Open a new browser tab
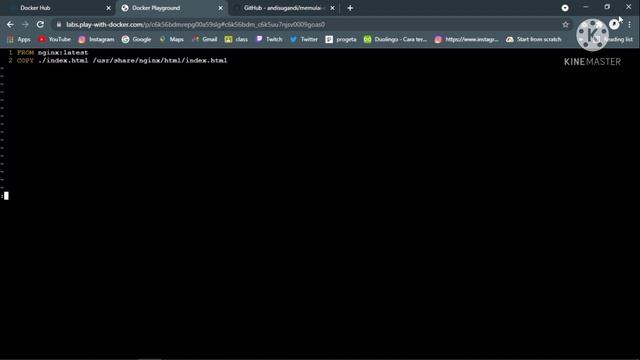640x360 pixels. (x=350, y=8)
